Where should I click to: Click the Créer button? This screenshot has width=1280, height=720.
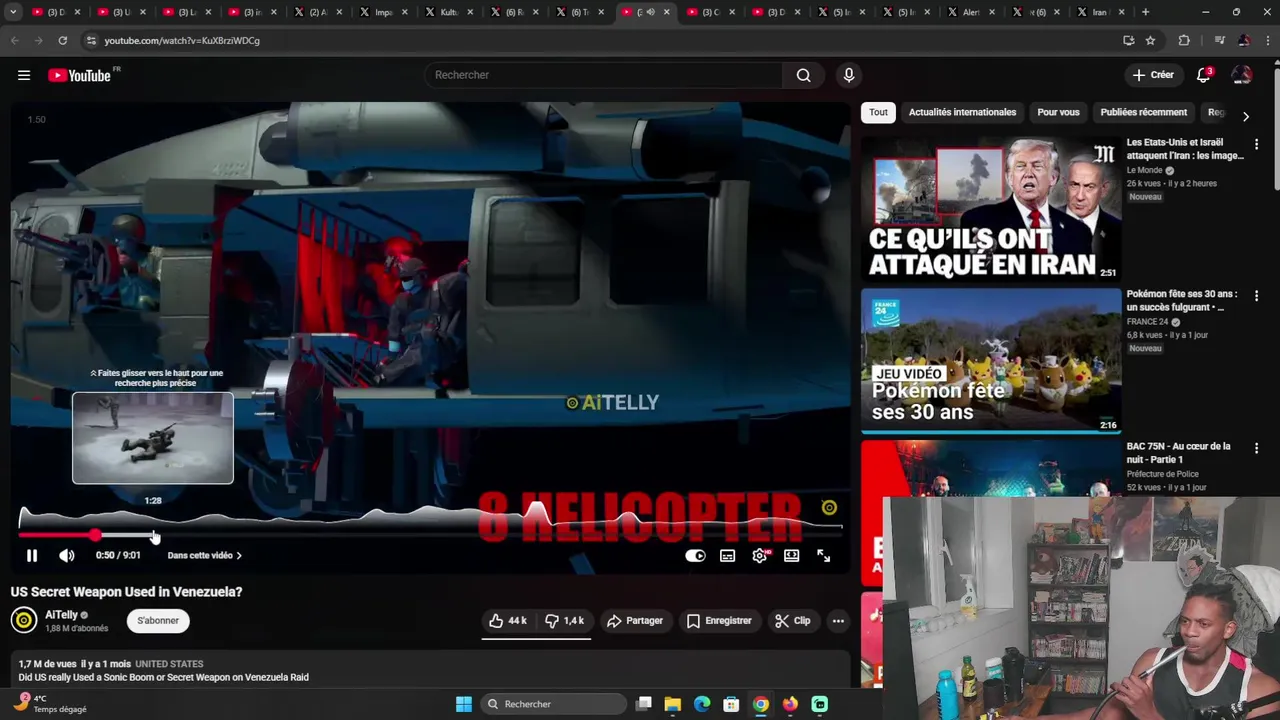click(1153, 75)
